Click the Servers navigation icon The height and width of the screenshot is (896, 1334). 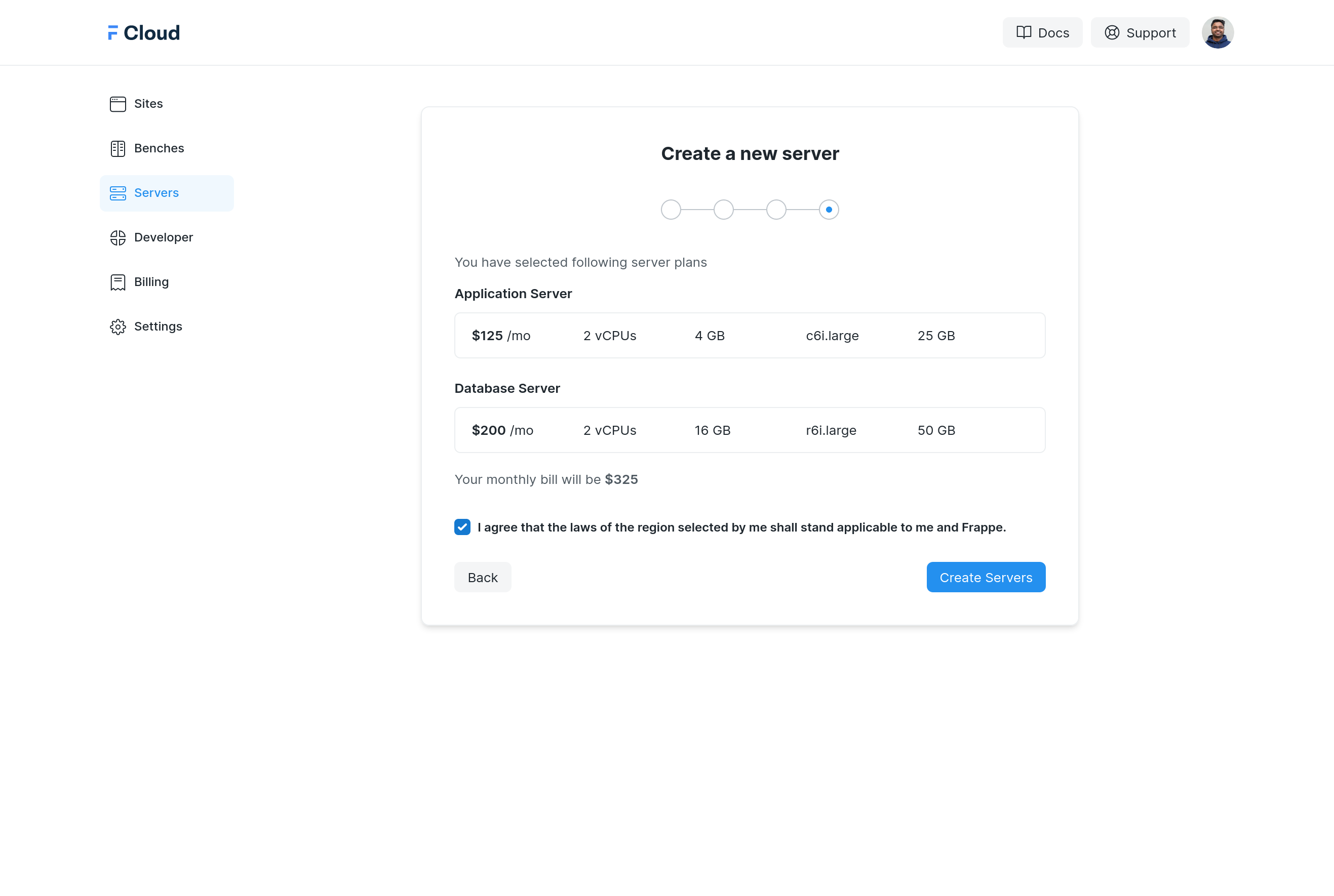[x=116, y=192]
